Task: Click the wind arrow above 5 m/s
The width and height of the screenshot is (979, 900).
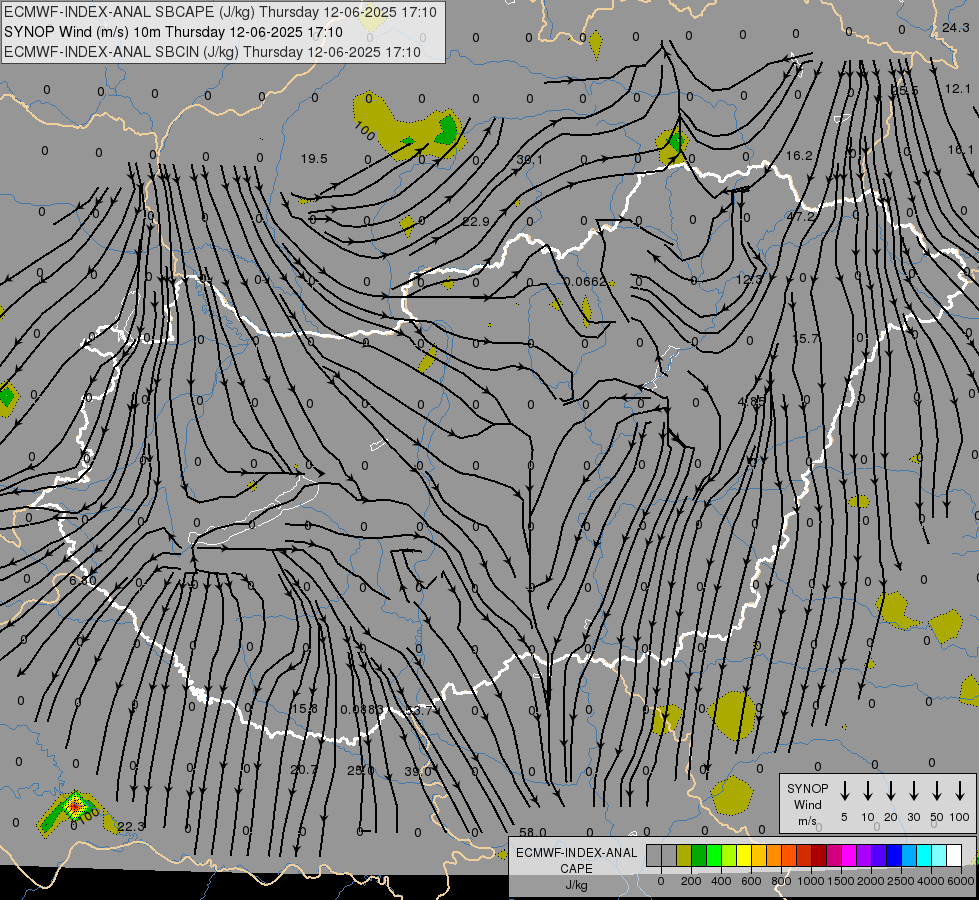Action: tap(844, 791)
